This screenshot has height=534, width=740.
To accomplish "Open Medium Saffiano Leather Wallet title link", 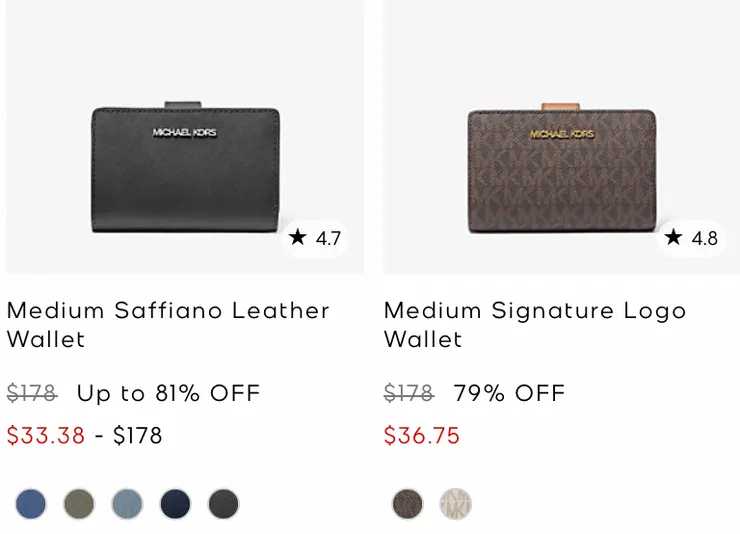I will pos(168,325).
